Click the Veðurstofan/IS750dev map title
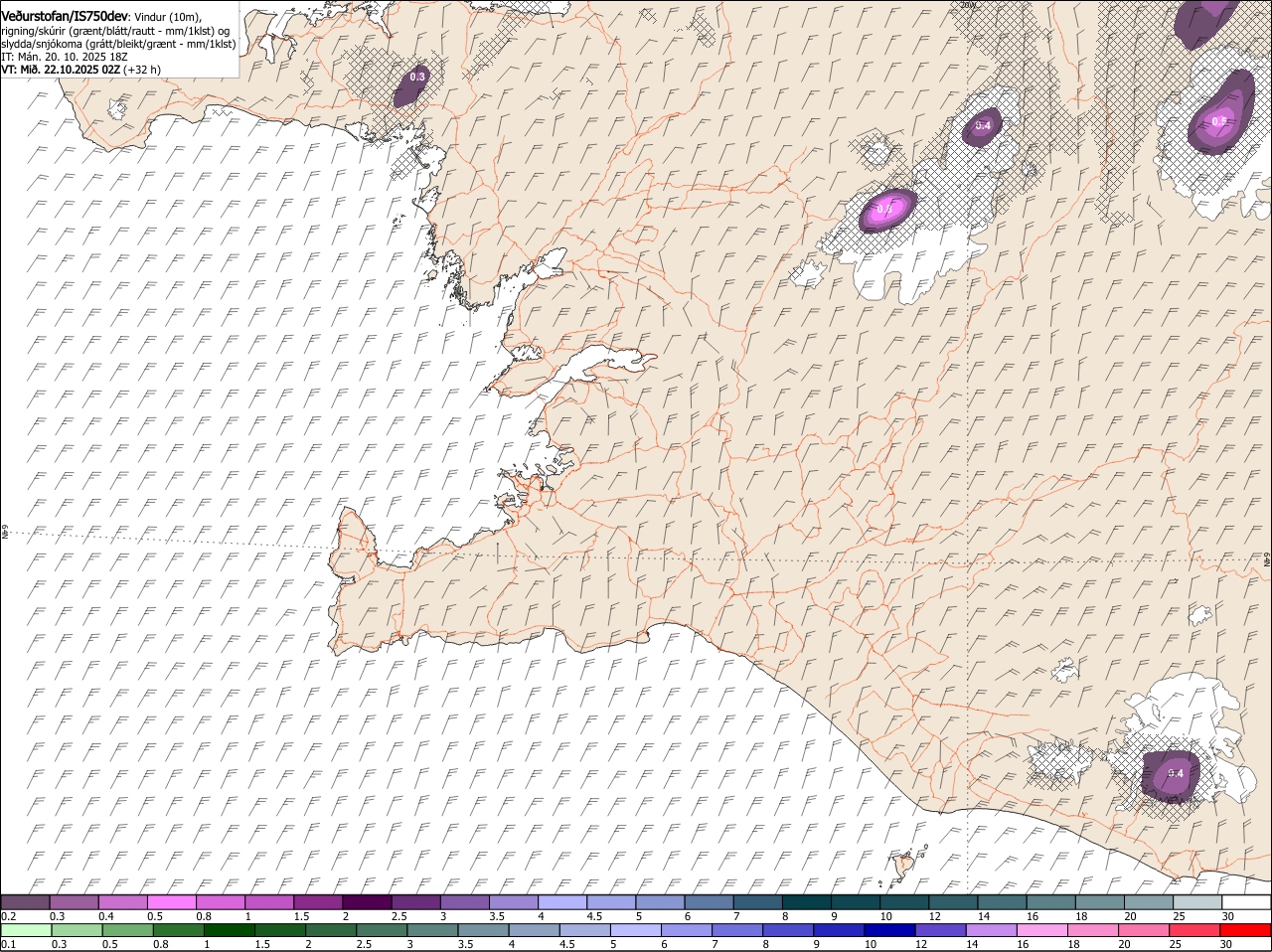 (65, 16)
